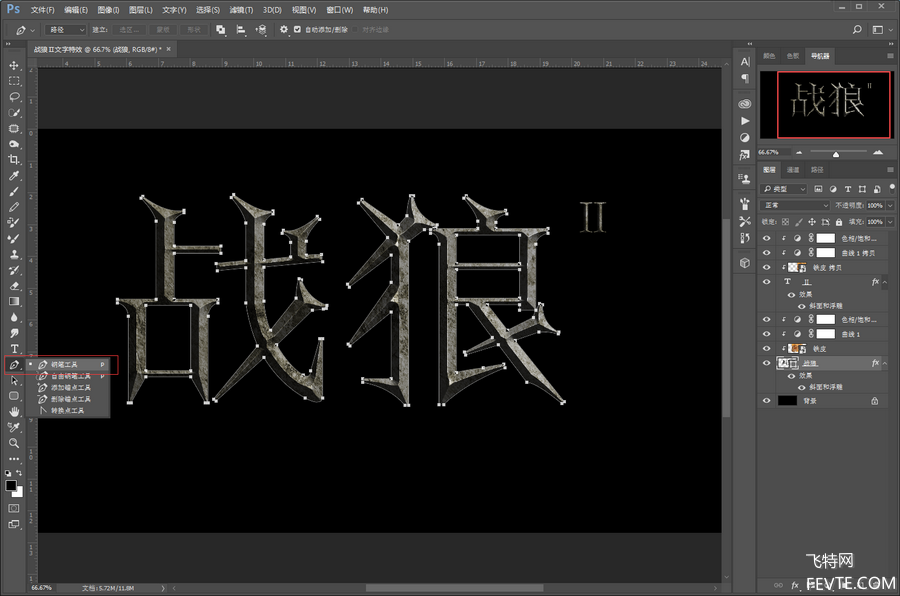Hide the 战狼 layer

(x=766, y=363)
